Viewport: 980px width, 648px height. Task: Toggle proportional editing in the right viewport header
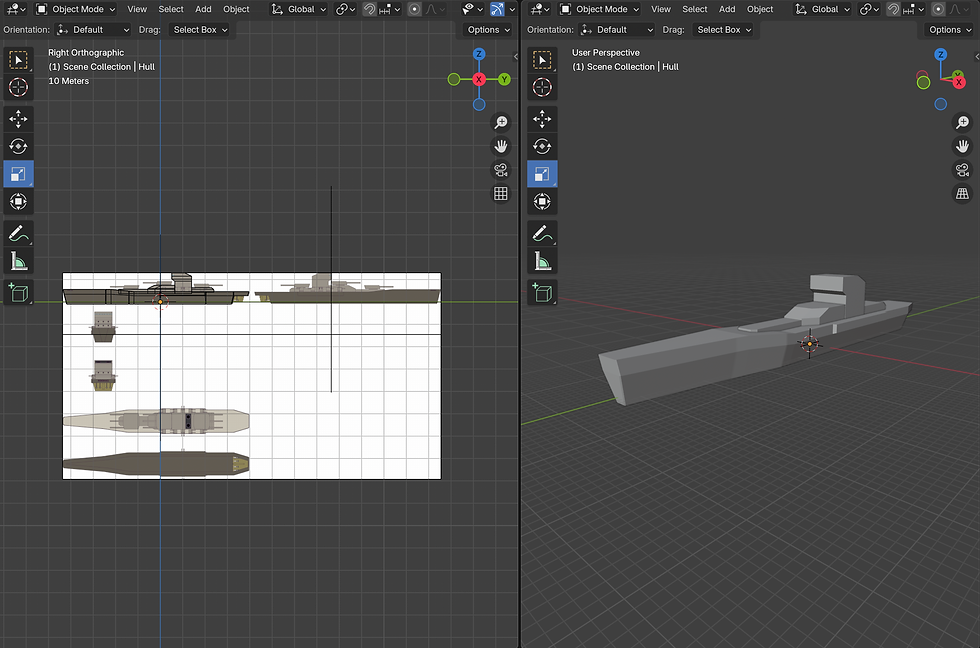(938, 9)
